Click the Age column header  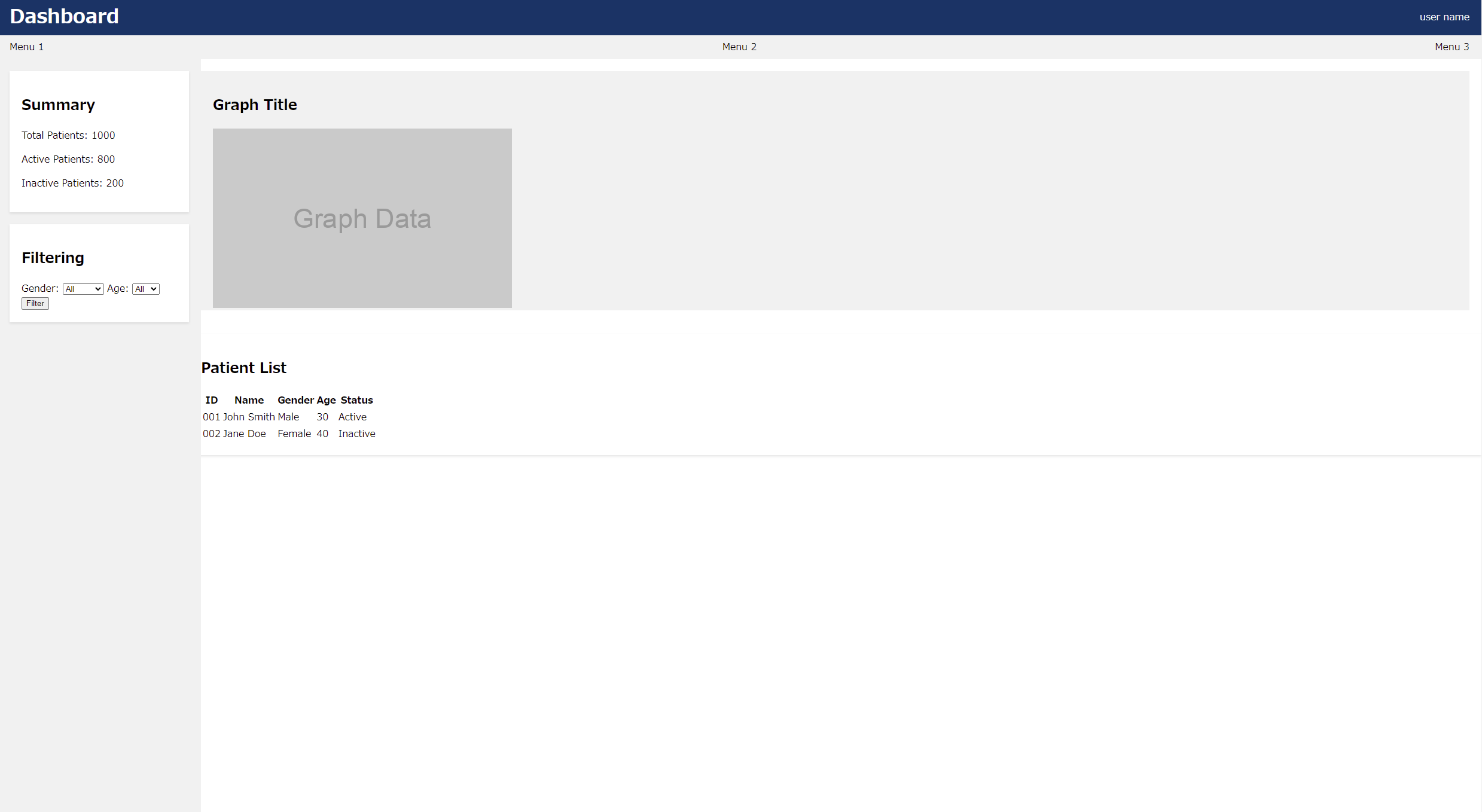click(326, 400)
